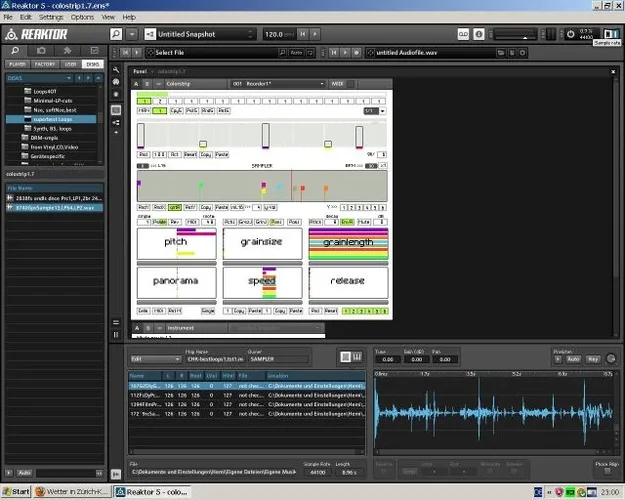
Task: Open the 1/1 dropdown arrow in the sequencer
Action: [383, 111]
